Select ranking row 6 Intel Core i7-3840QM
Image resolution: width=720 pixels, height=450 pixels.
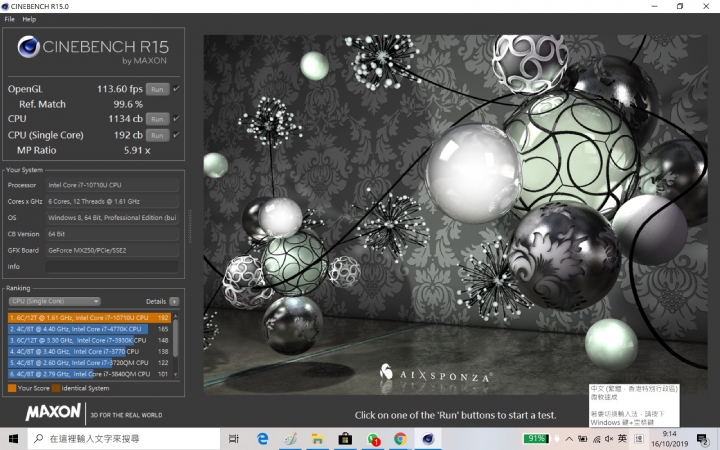click(x=89, y=374)
